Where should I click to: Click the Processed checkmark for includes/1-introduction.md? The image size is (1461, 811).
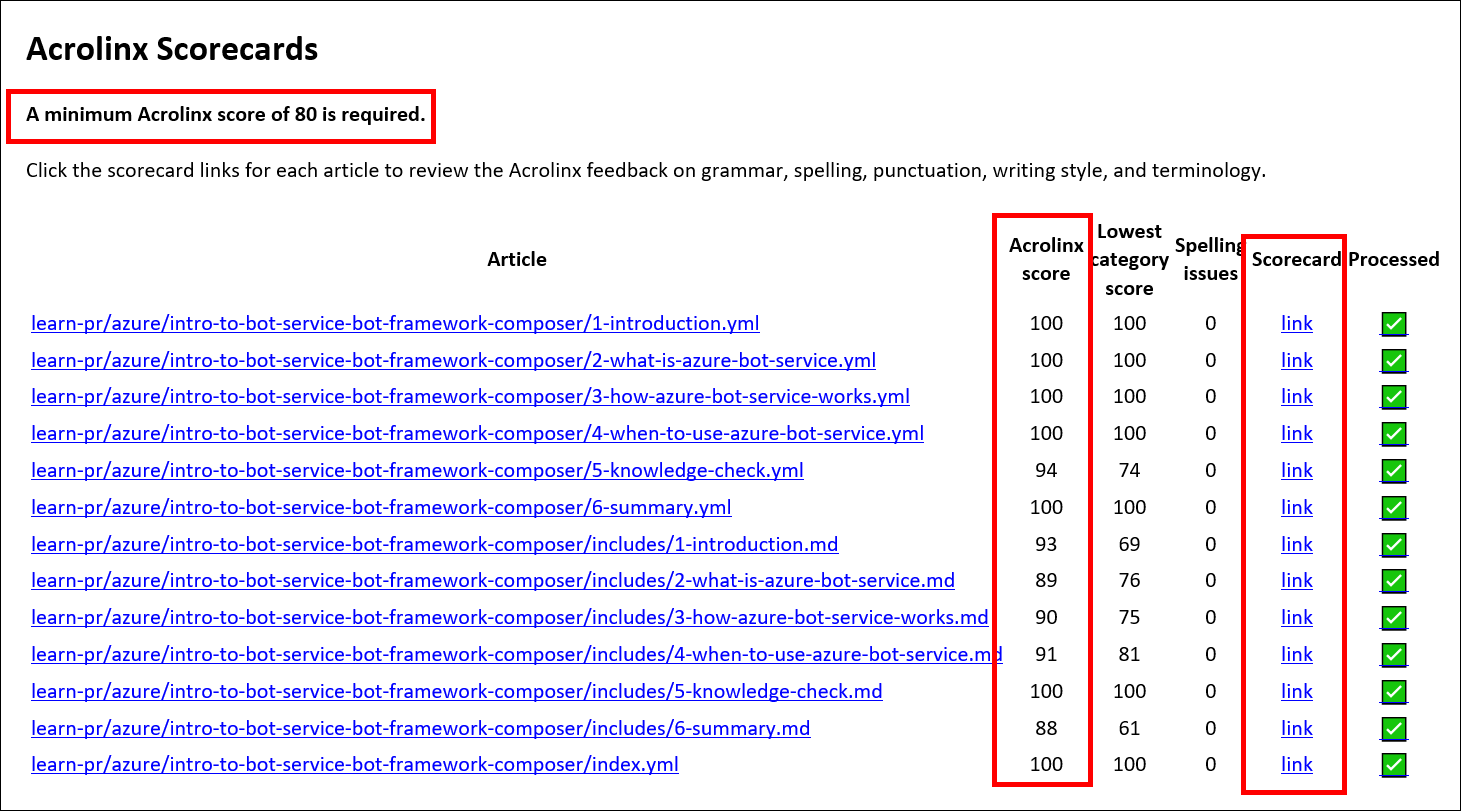tap(1394, 545)
